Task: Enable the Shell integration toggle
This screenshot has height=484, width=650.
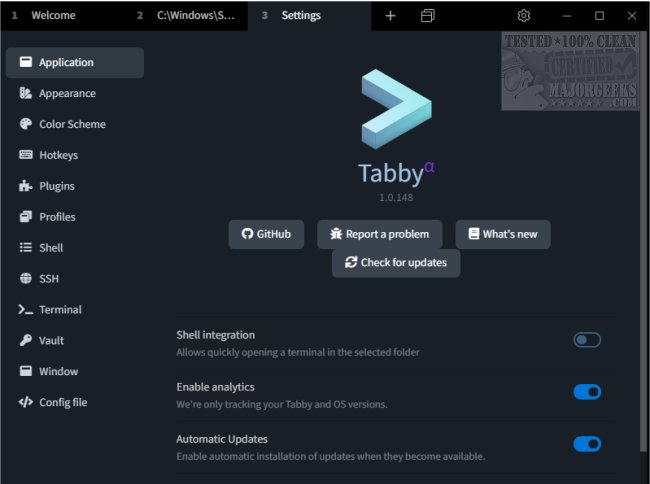Action: coord(587,340)
